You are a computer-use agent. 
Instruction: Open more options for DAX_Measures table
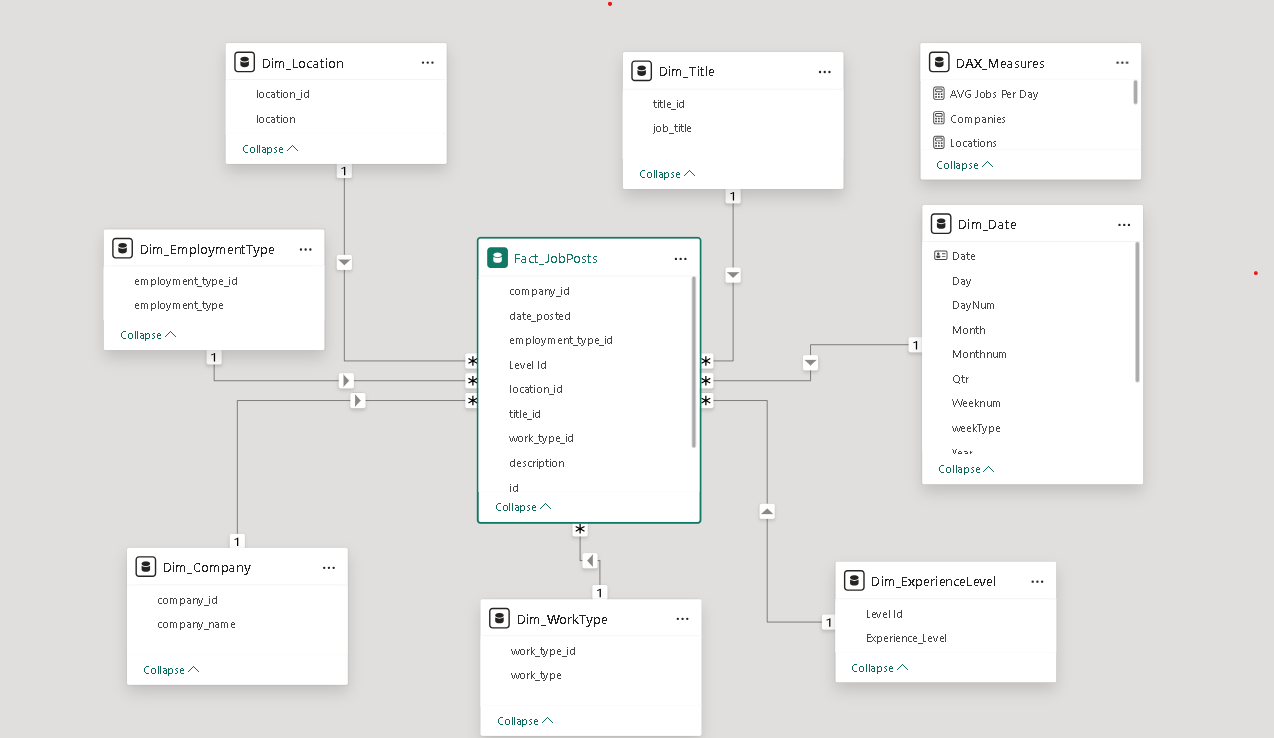pos(1123,62)
